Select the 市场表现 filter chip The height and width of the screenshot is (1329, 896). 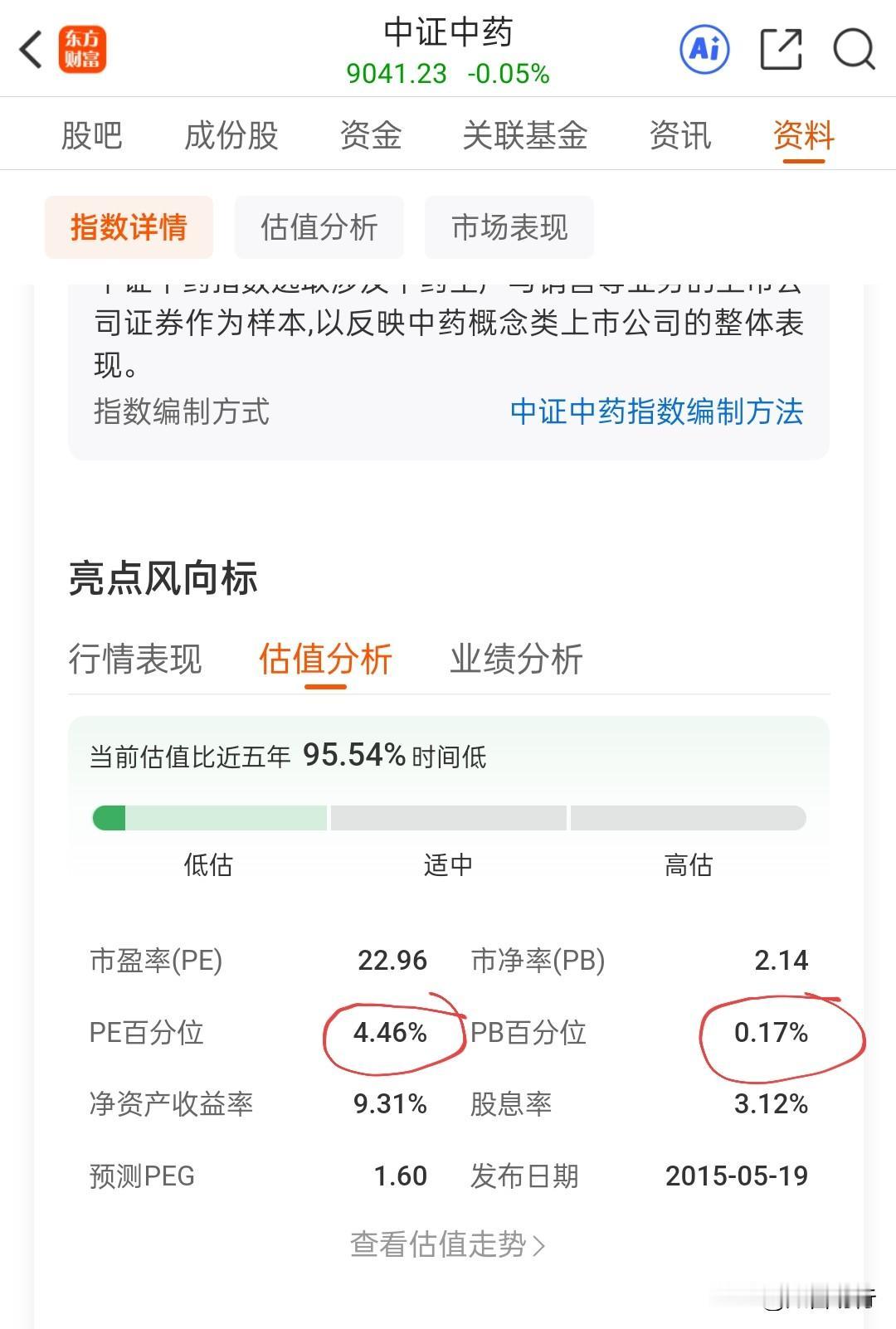pyautogui.click(x=509, y=226)
